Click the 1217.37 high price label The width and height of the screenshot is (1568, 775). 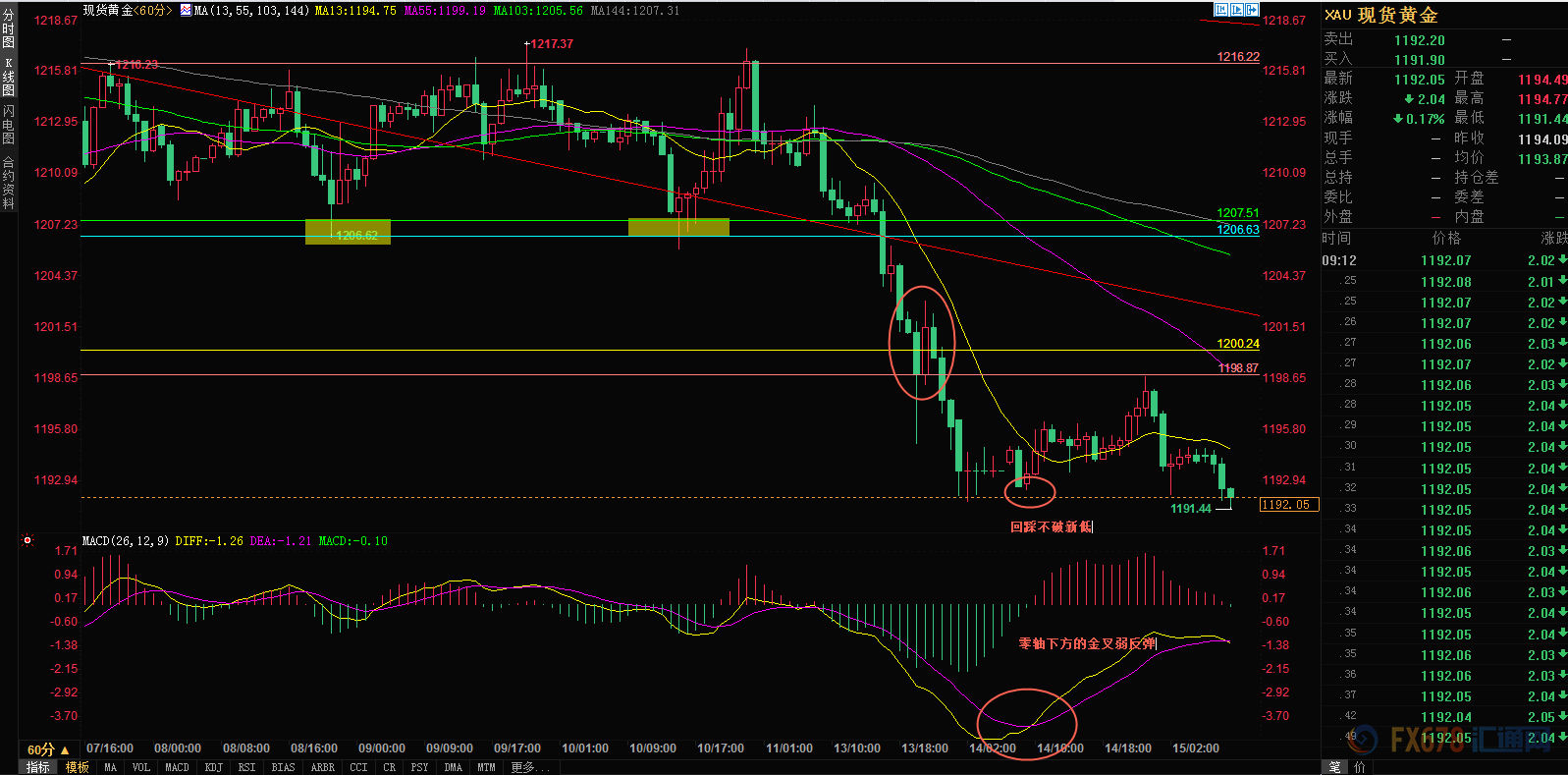[552, 44]
